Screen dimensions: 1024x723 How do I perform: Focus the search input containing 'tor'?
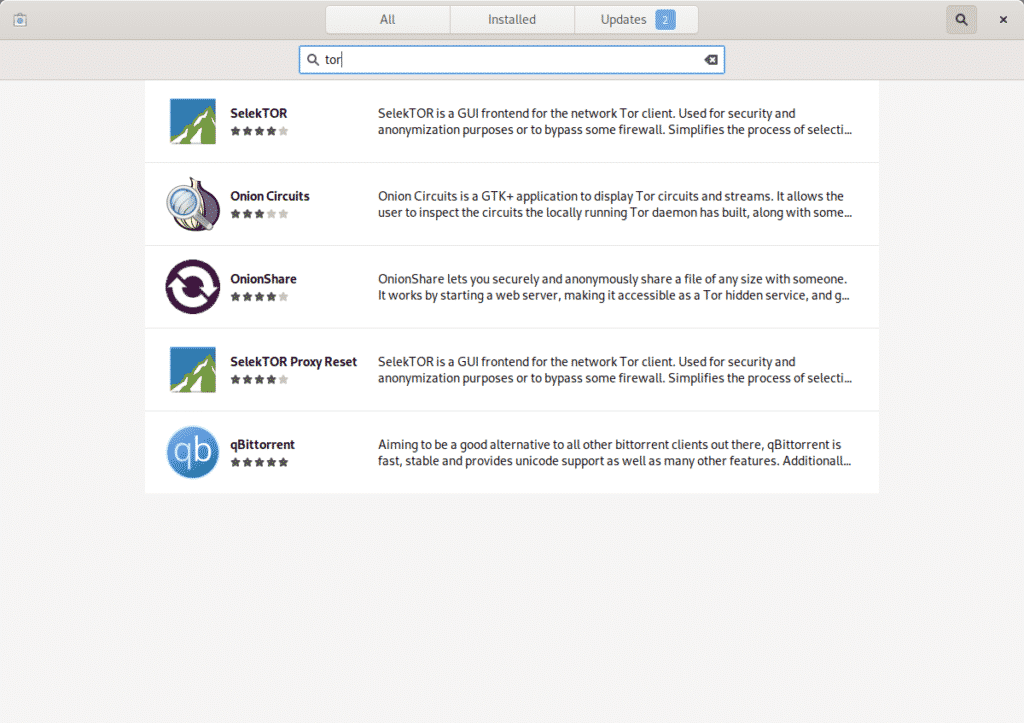512,59
